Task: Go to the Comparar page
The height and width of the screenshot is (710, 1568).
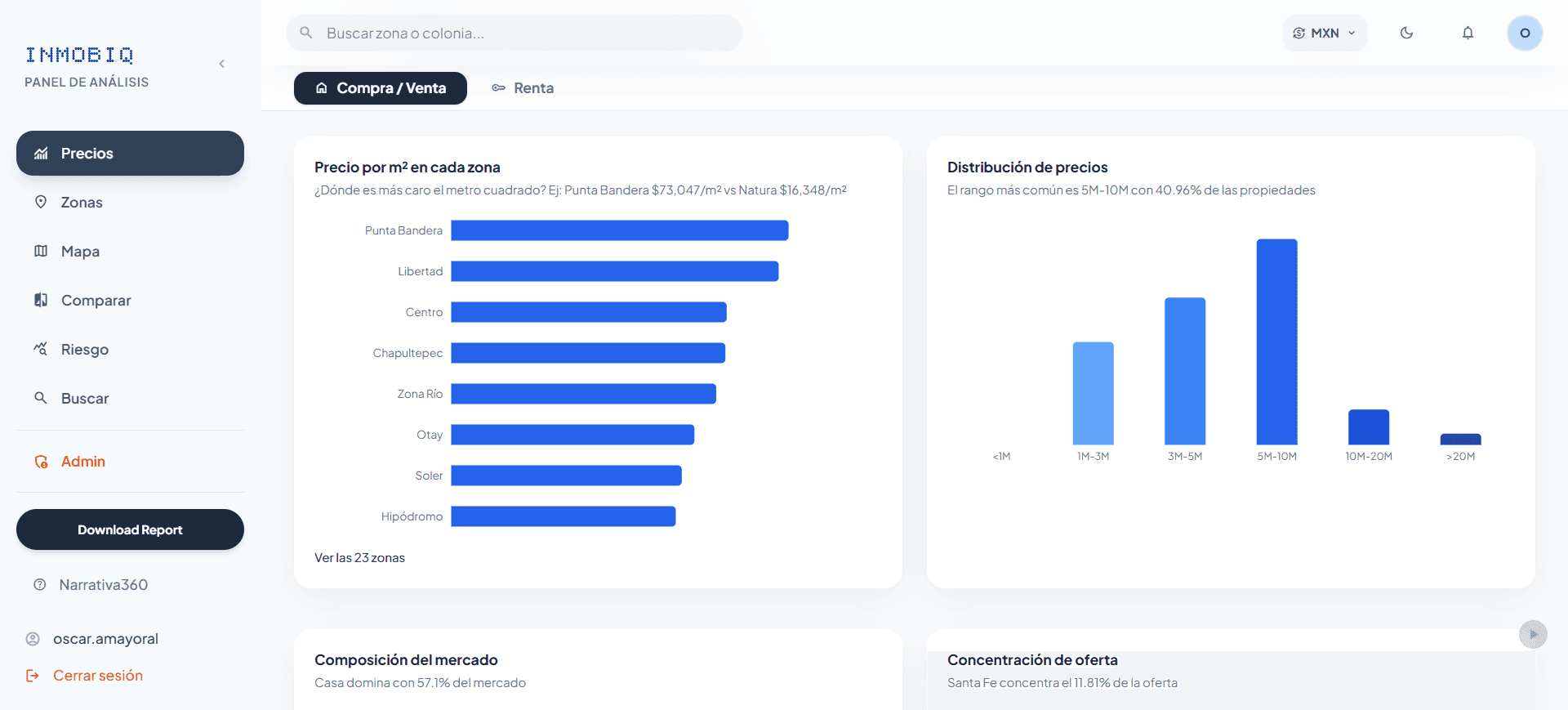Action: tap(96, 301)
